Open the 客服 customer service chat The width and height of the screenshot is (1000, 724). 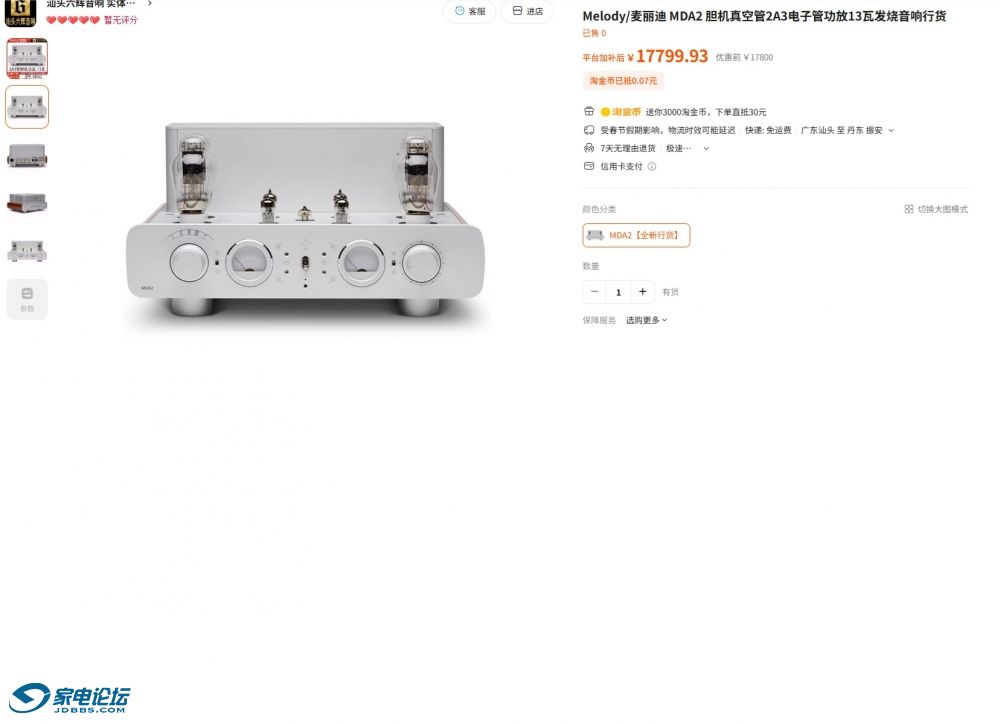(x=469, y=11)
